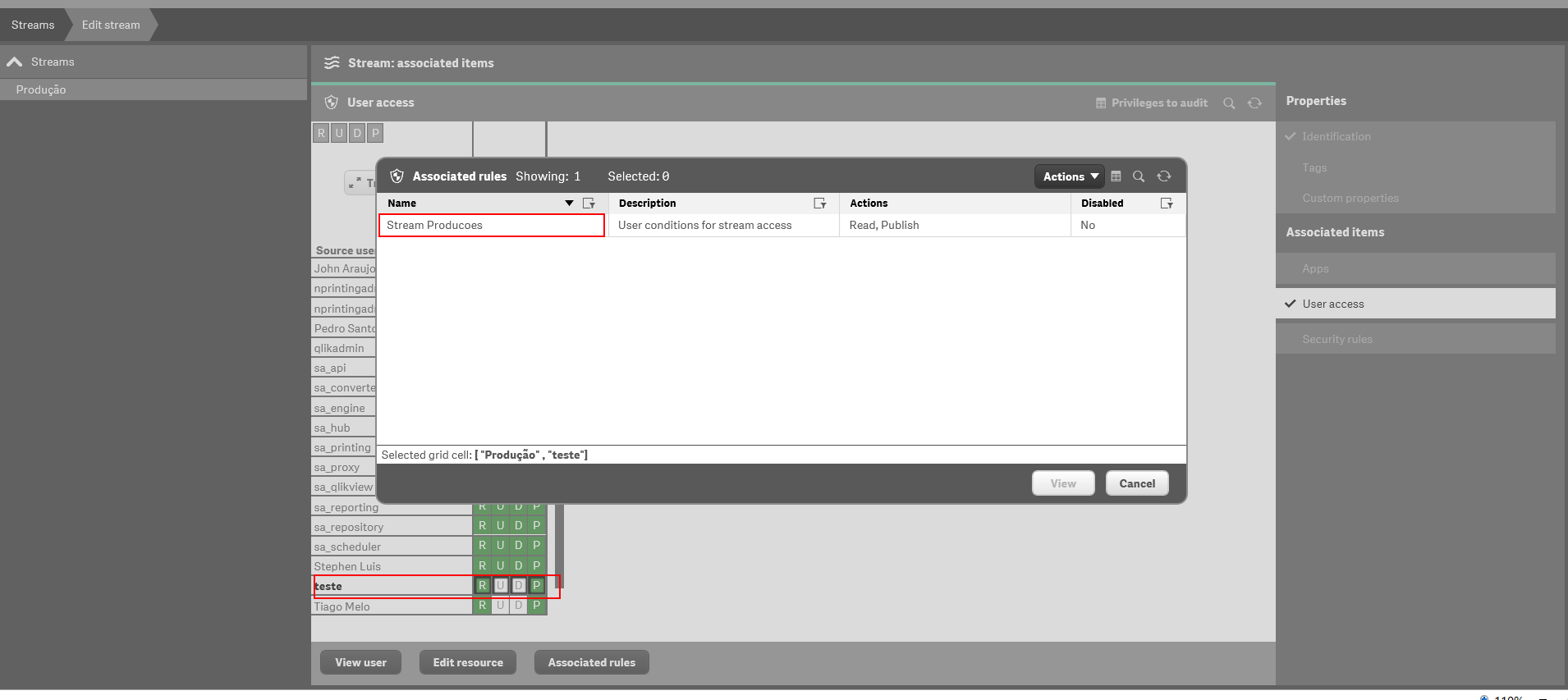Select user teste in the grid
1568x700 pixels.
pyautogui.click(x=392, y=586)
